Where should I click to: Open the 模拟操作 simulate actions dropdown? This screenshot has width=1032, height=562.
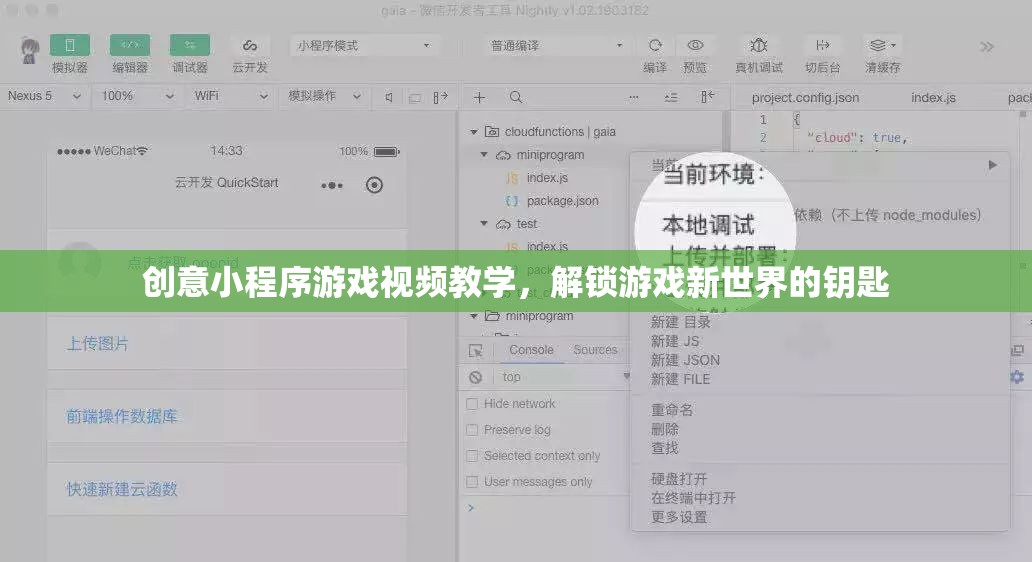pyautogui.click(x=324, y=96)
